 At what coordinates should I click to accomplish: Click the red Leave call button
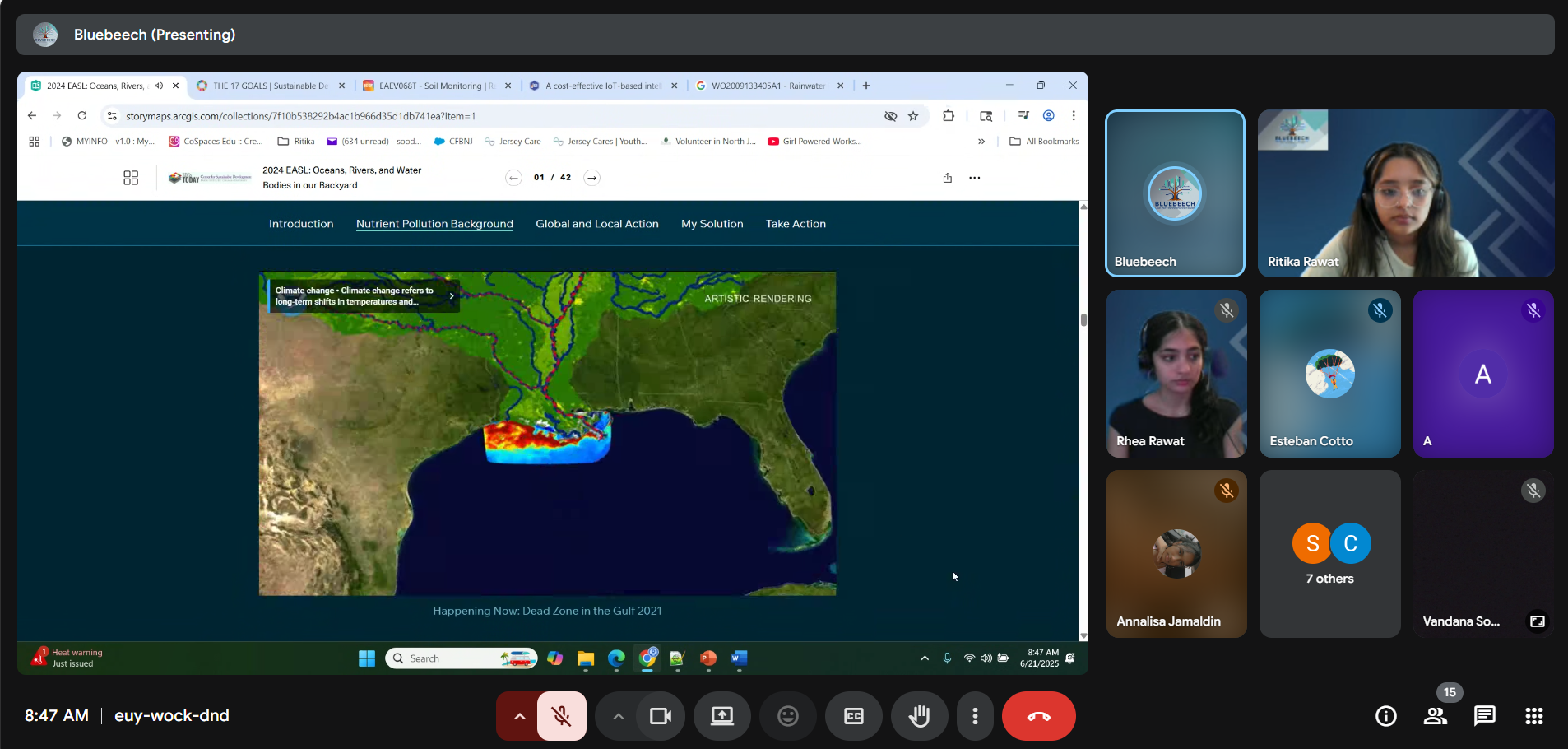pyautogui.click(x=1038, y=716)
